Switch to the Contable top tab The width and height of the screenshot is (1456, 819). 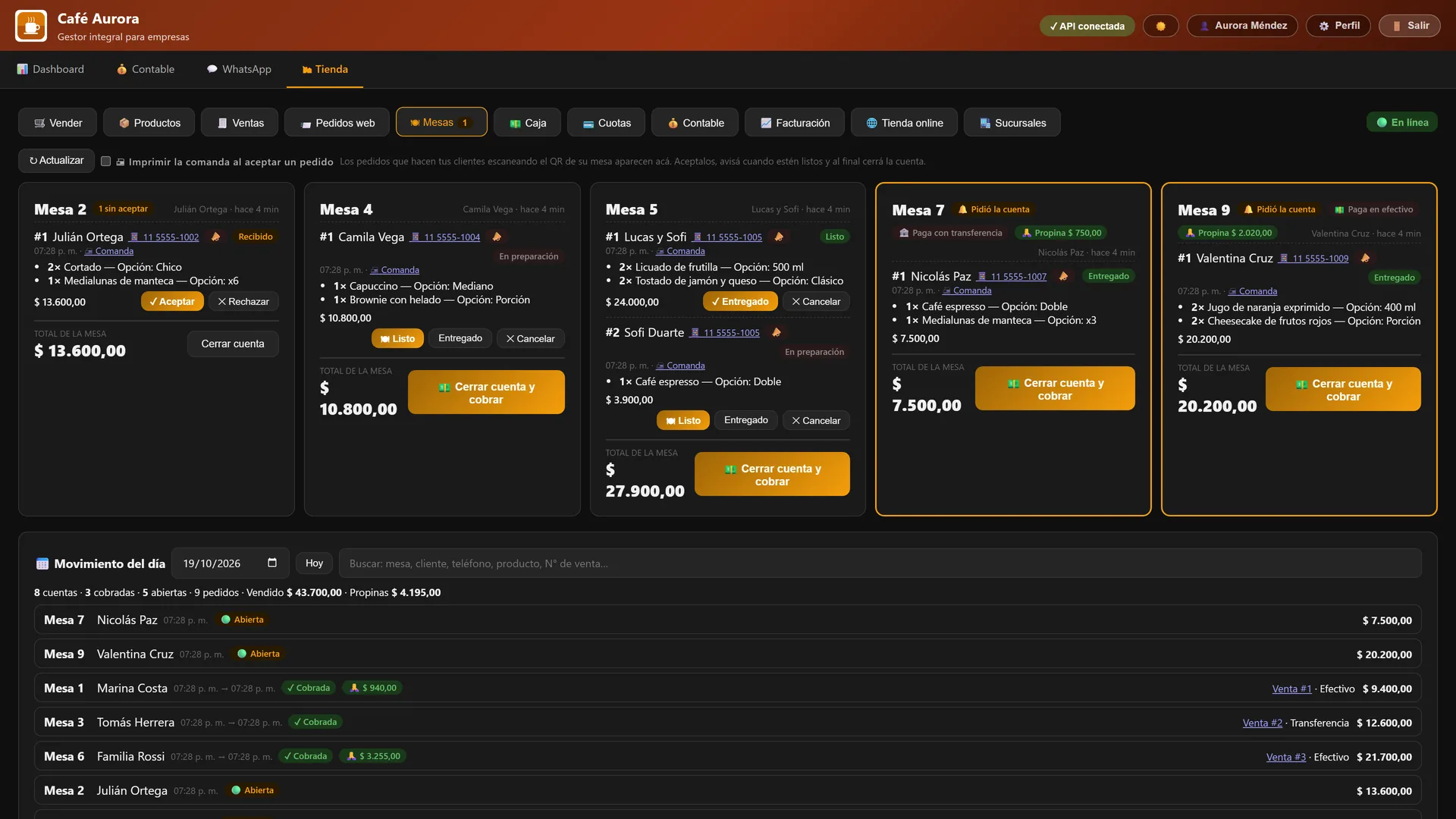(146, 69)
